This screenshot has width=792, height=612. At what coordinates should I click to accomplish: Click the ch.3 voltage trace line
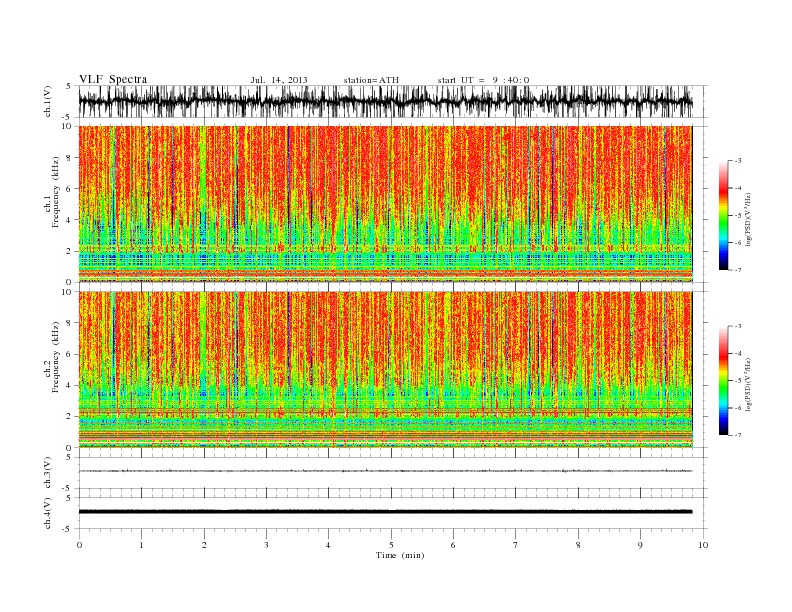click(x=385, y=471)
